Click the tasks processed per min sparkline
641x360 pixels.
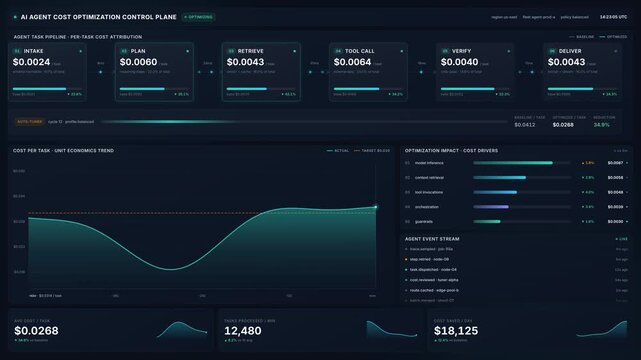tap(392, 329)
